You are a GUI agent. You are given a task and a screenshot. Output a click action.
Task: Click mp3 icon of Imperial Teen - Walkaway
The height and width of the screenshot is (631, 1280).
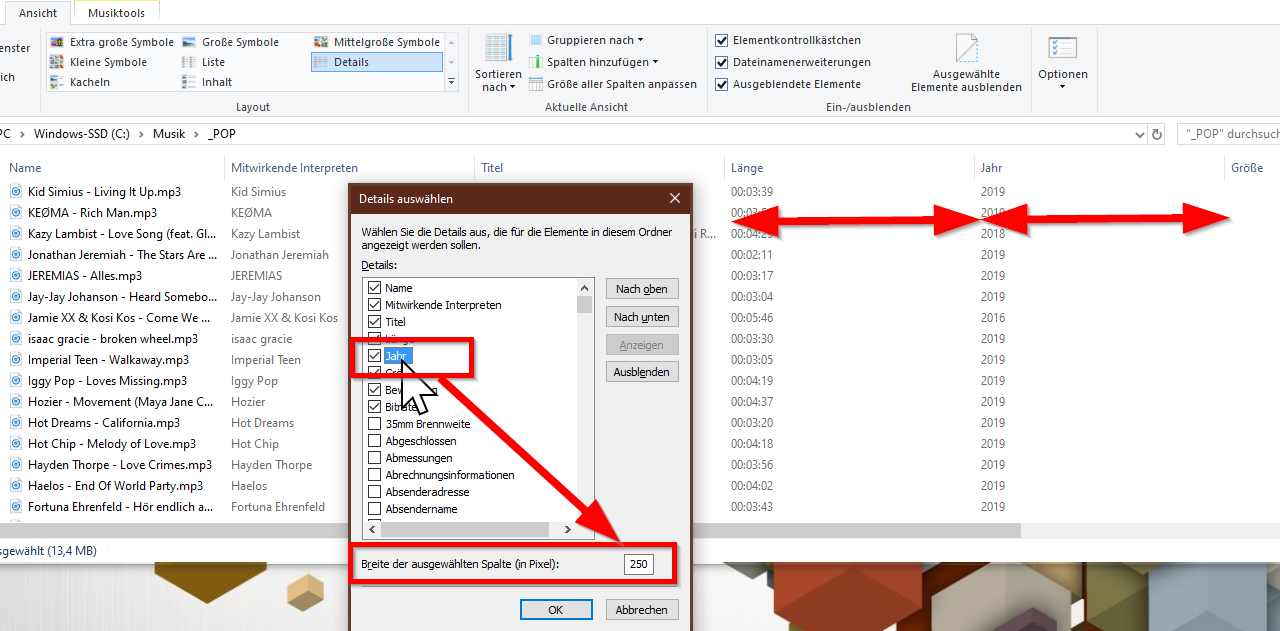16,359
